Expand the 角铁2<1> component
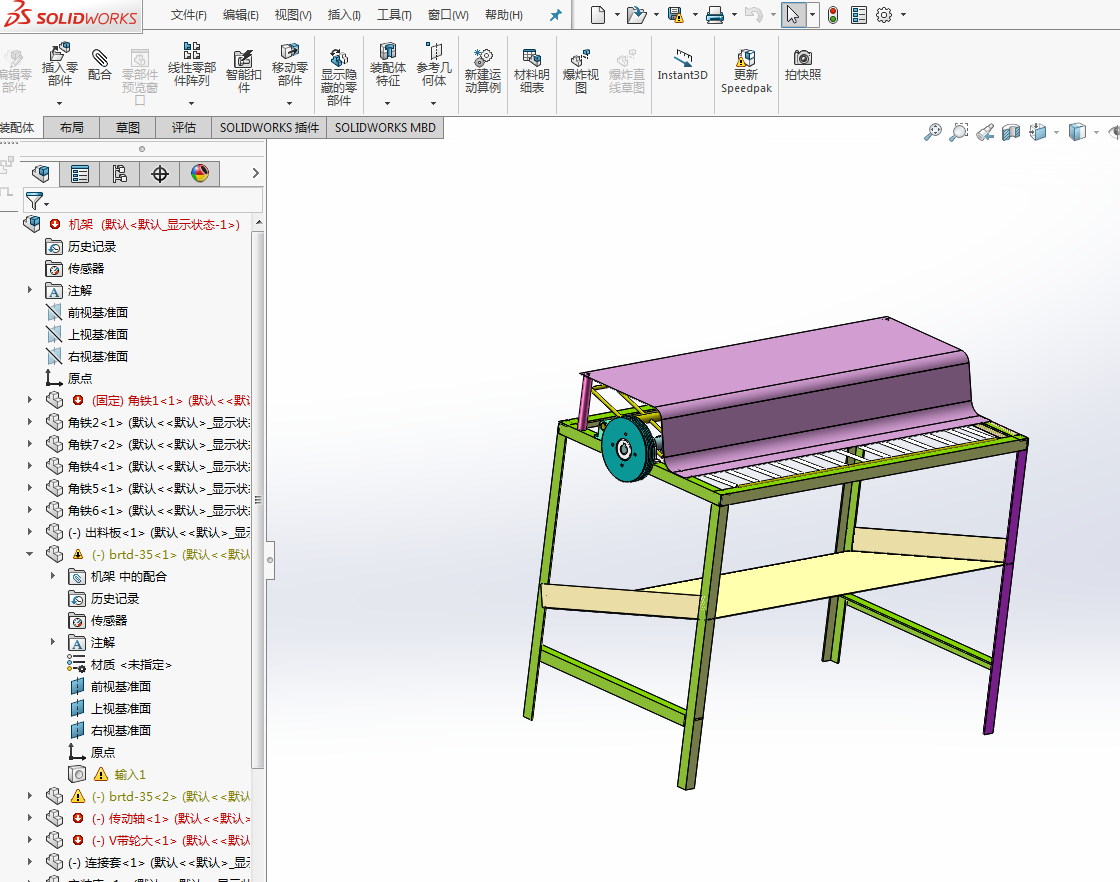1120x882 pixels. pos(30,422)
